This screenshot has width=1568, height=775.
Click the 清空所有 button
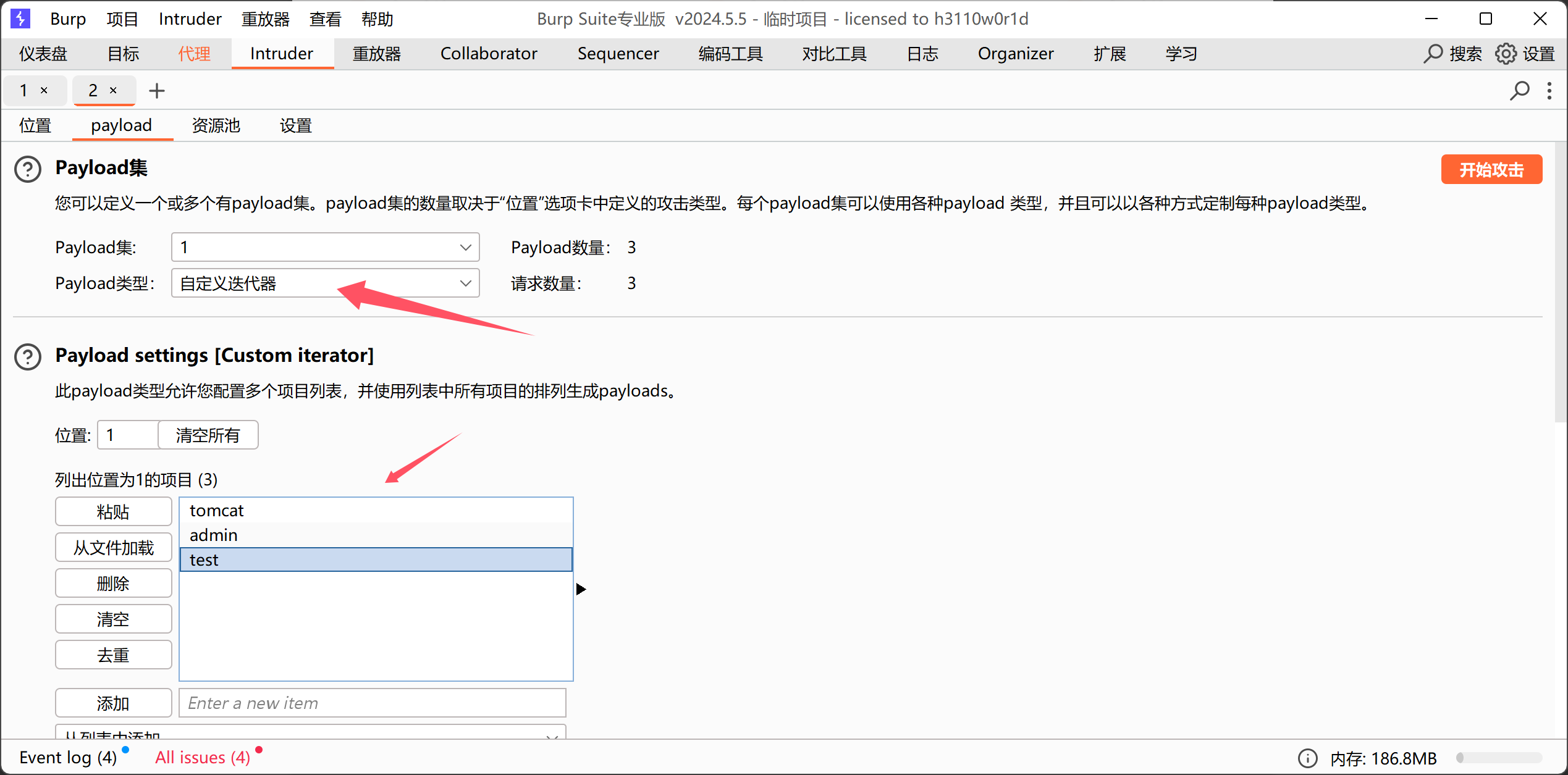tap(208, 435)
